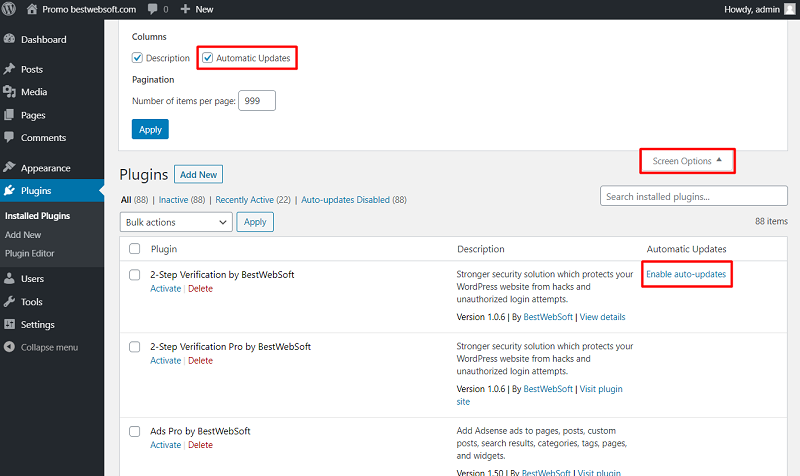
Task: Open Users menu item
Action: pyautogui.click(x=32, y=279)
